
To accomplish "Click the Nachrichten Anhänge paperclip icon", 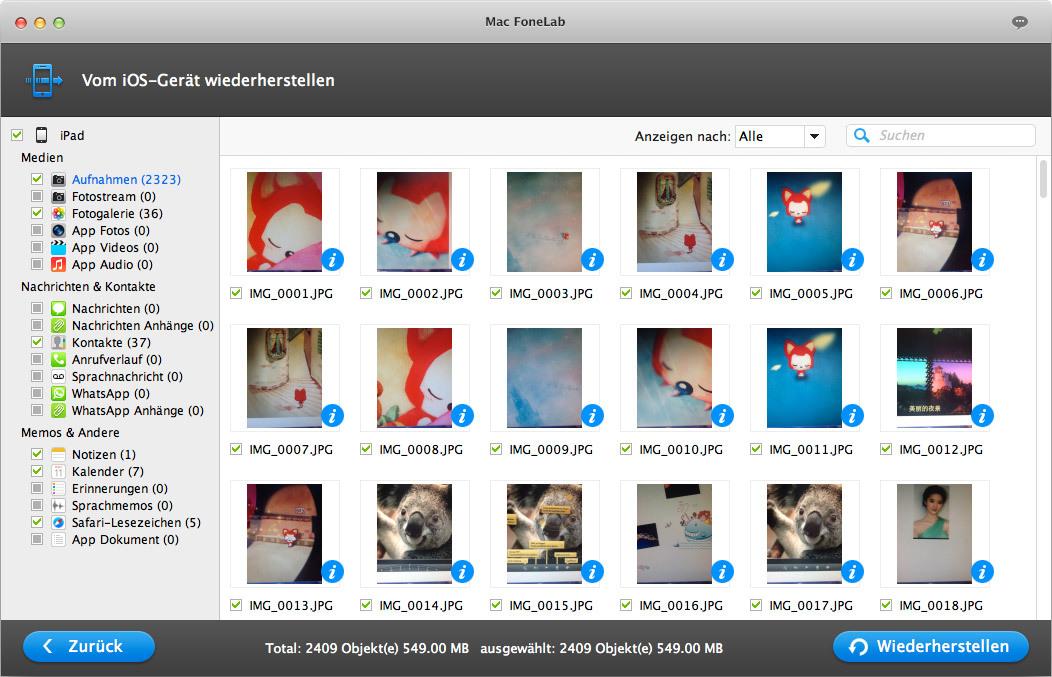I will [58, 325].
